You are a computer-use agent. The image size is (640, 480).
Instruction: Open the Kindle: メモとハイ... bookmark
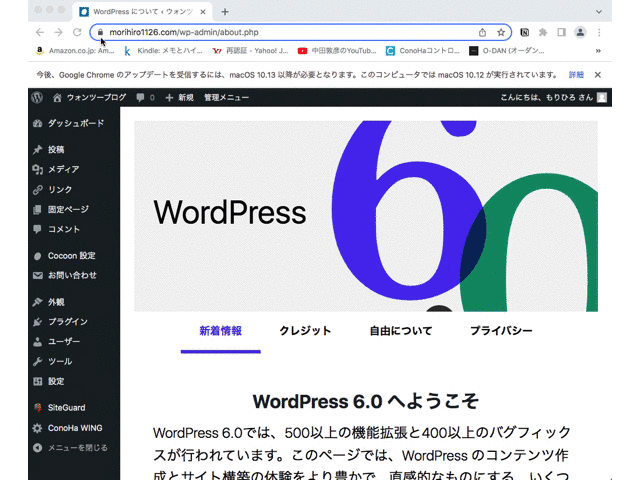tap(163, 51)
